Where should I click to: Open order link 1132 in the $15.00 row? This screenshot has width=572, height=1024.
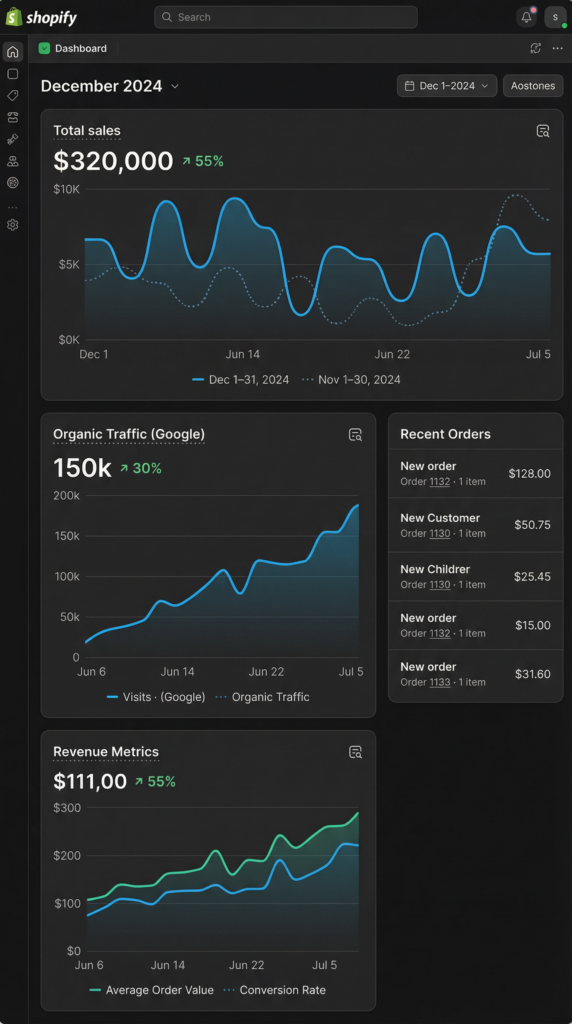439,633
